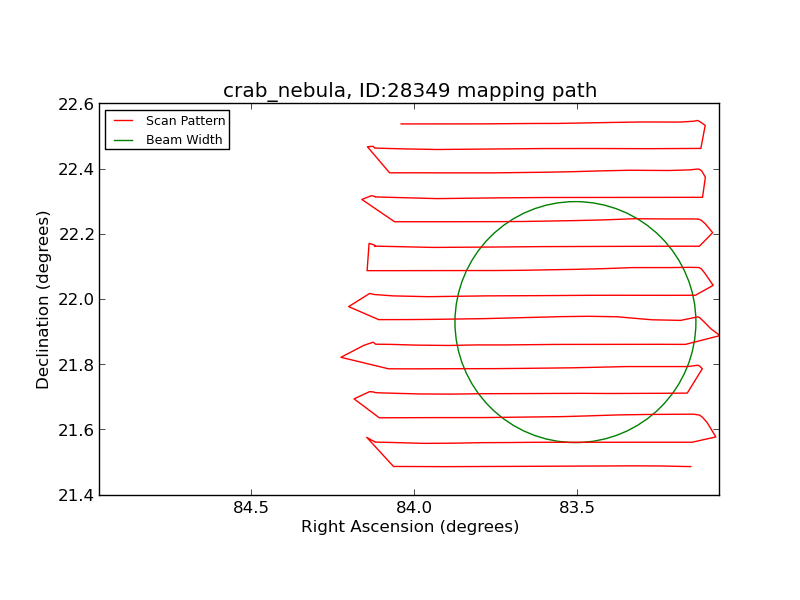This screenshot has width=800, height=600.
Task: Click the 22.0 y-axis tick label
Action: point(76,299)
